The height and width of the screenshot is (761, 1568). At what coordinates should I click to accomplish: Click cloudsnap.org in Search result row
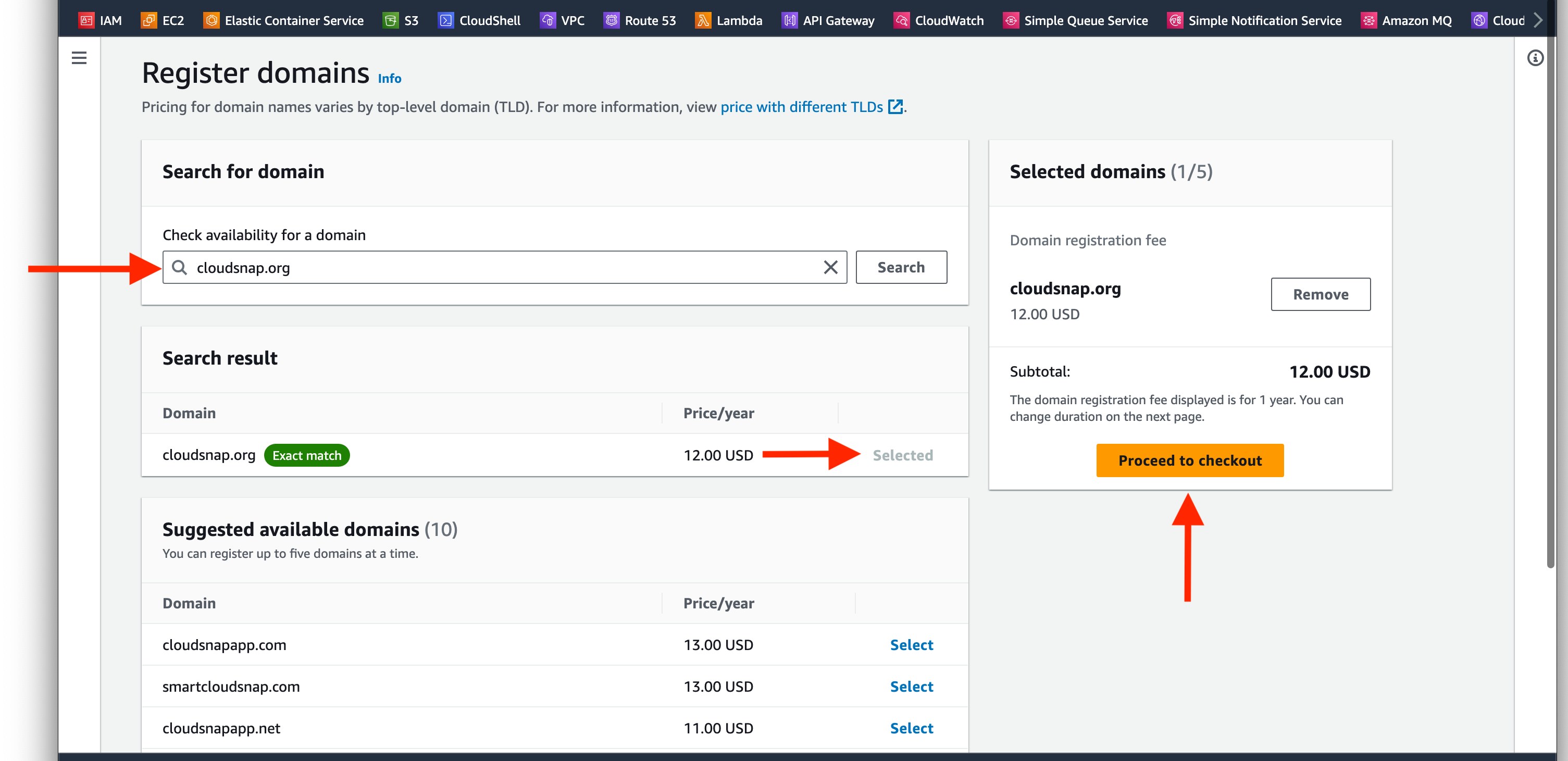[x=209, y=455]
